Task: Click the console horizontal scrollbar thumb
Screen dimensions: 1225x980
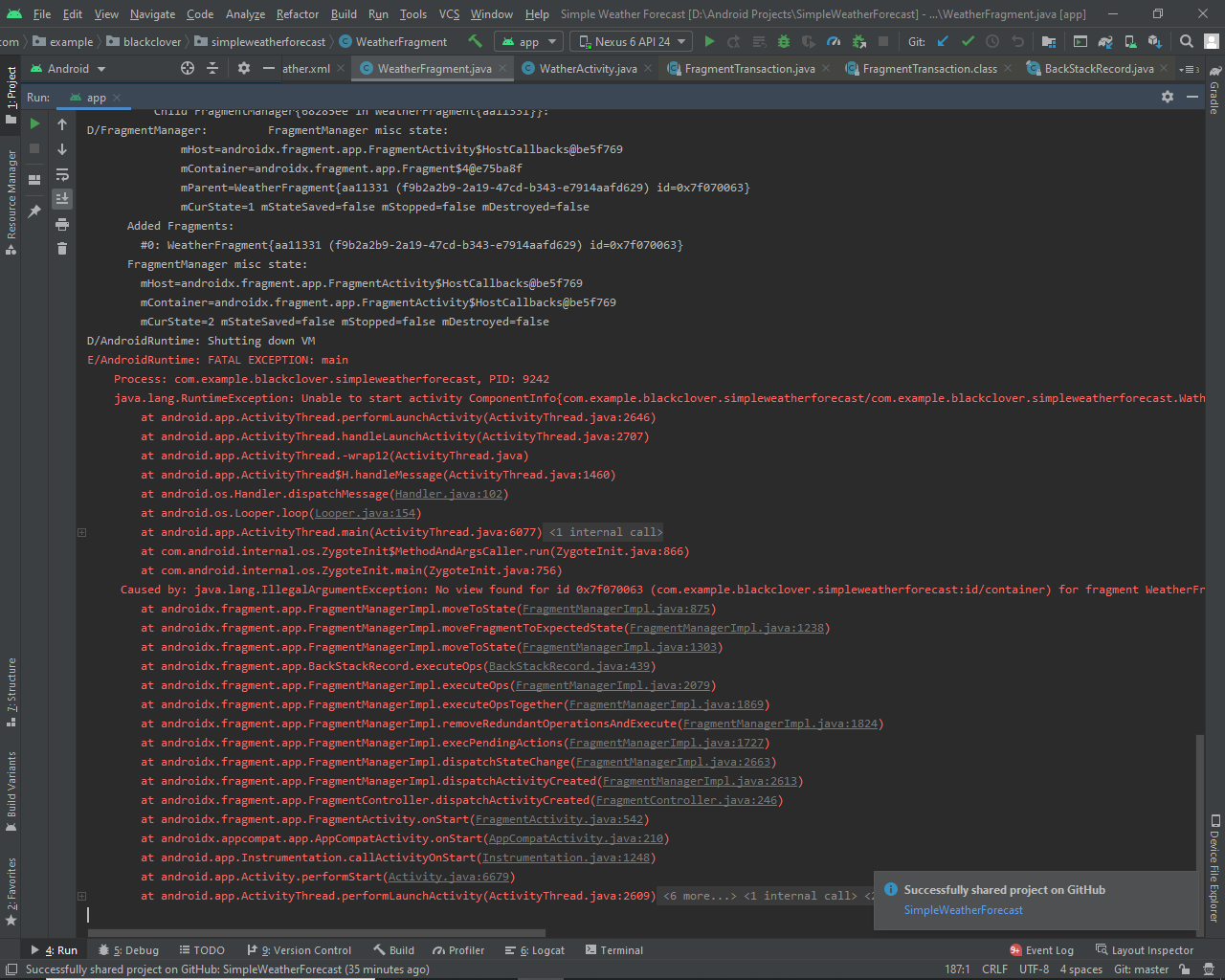Action: point(316,932)
